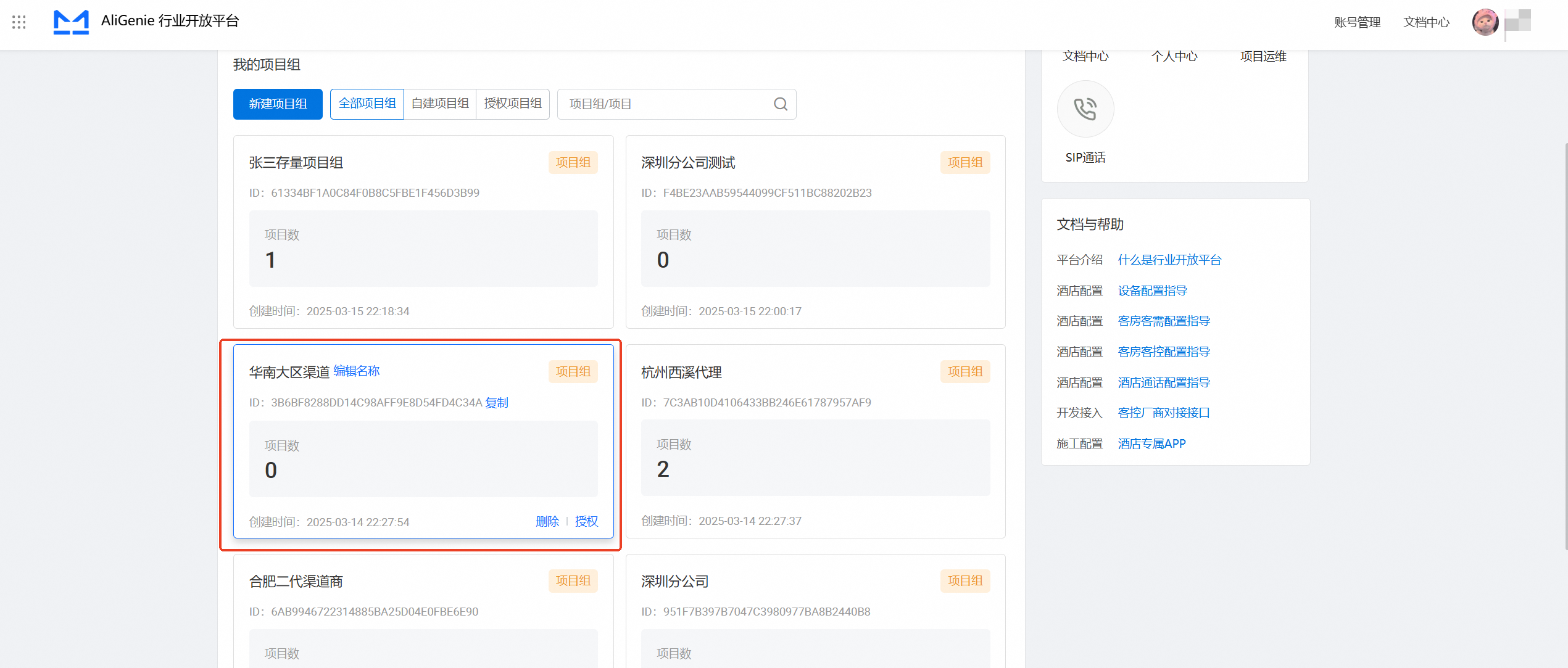The width and height of the screenshot is (1568, 668).
Task: Open the app grid menu icon
Action: click(x=19, y=22)
